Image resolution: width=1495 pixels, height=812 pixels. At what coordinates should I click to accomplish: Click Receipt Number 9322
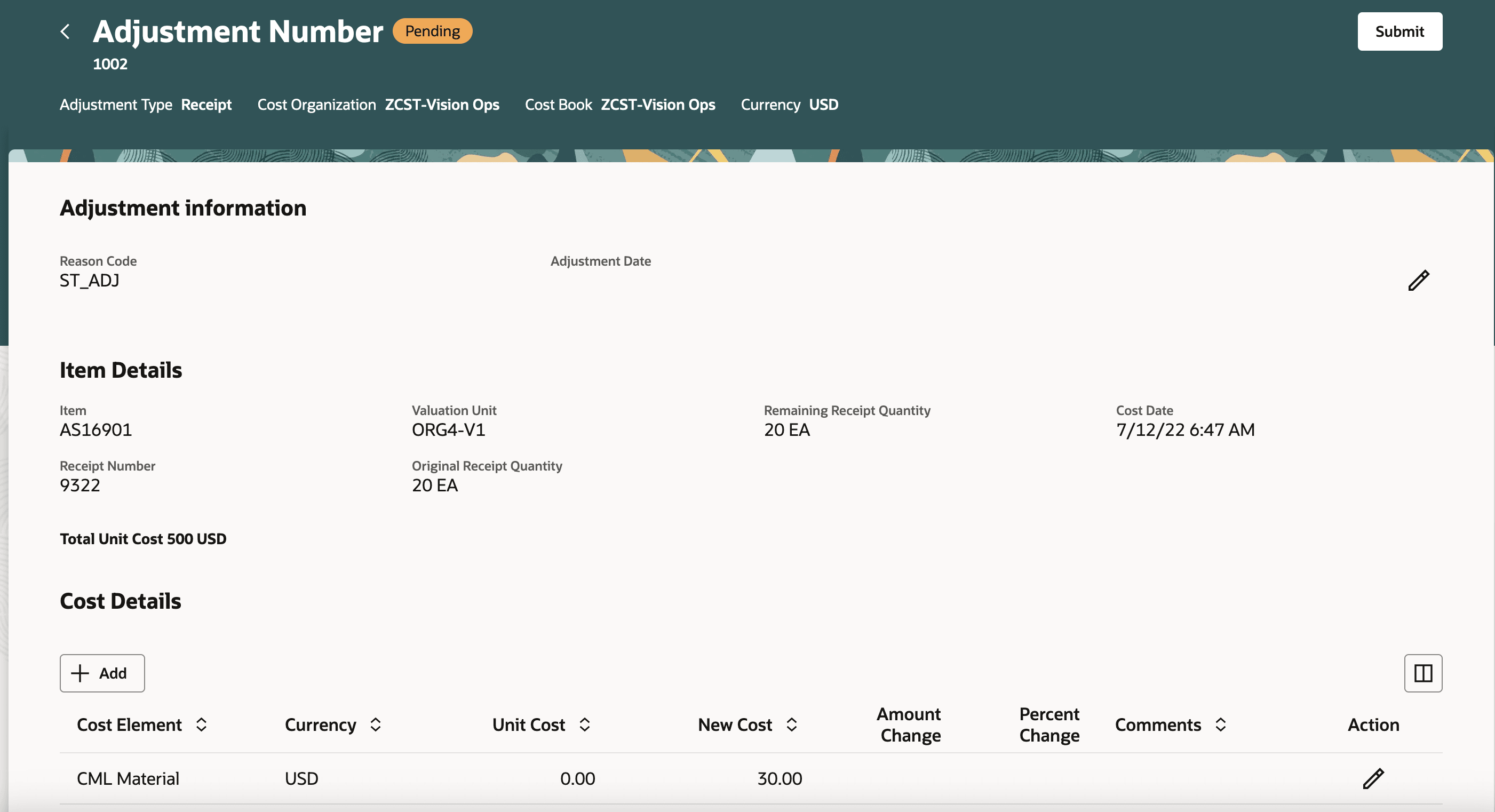(x=80, y=484)
